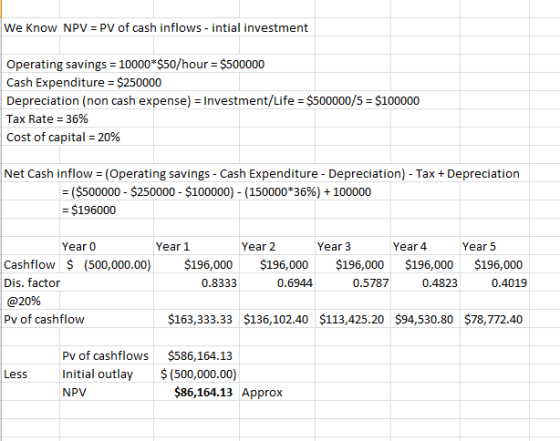
Task: Click the Depreciation (non cash expense) row
Action: coord(213,101)
